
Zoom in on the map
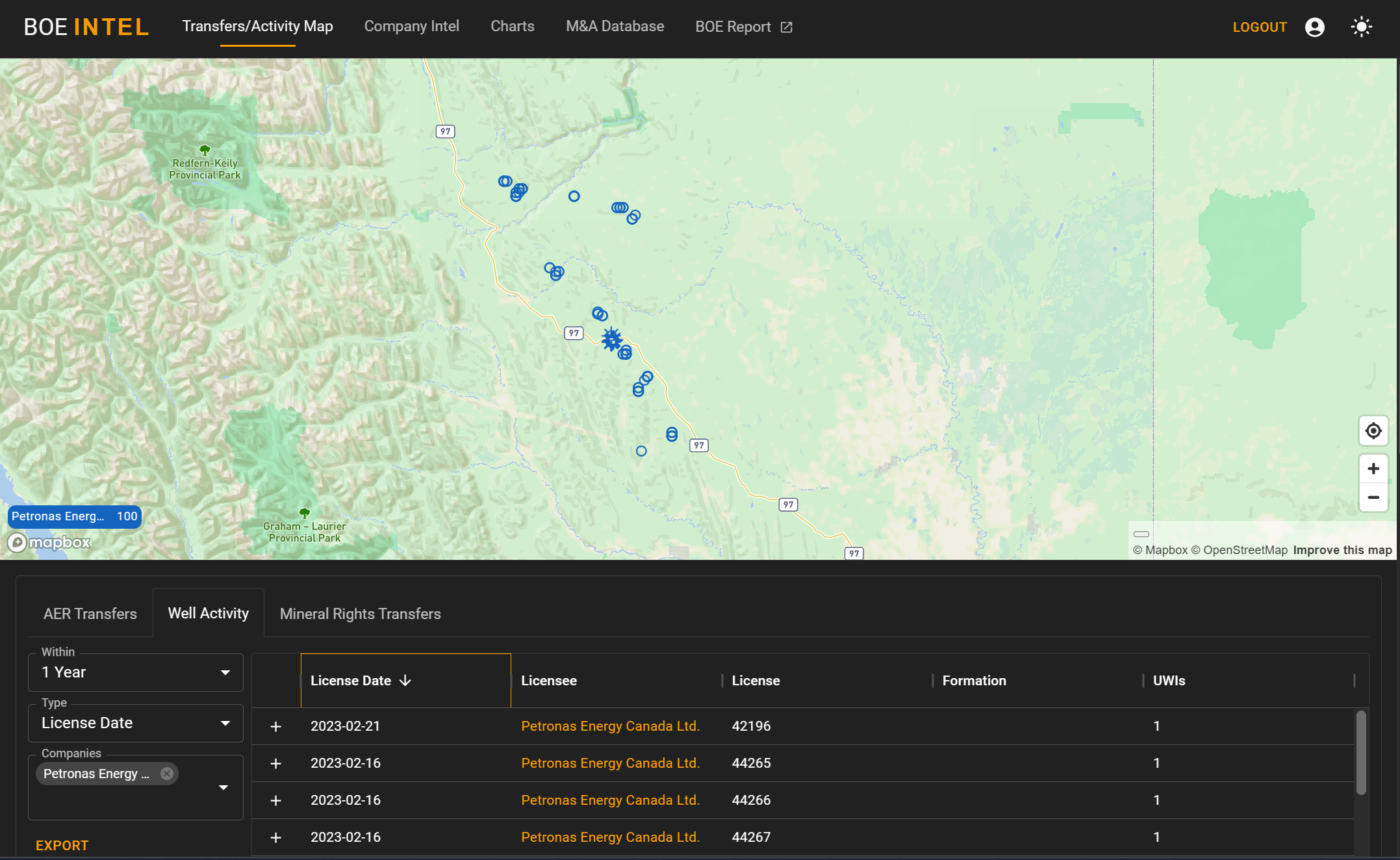pyautogui.click(x=1373, y=468)
